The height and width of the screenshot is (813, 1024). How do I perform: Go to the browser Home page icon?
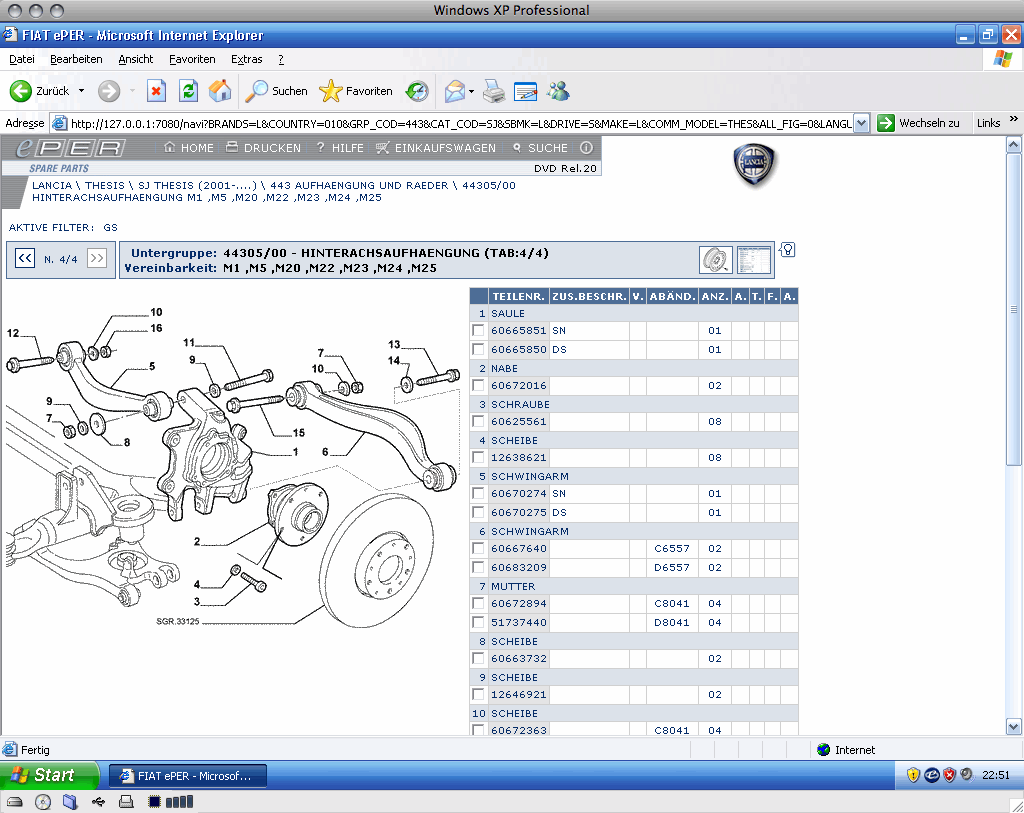(220, 91)
